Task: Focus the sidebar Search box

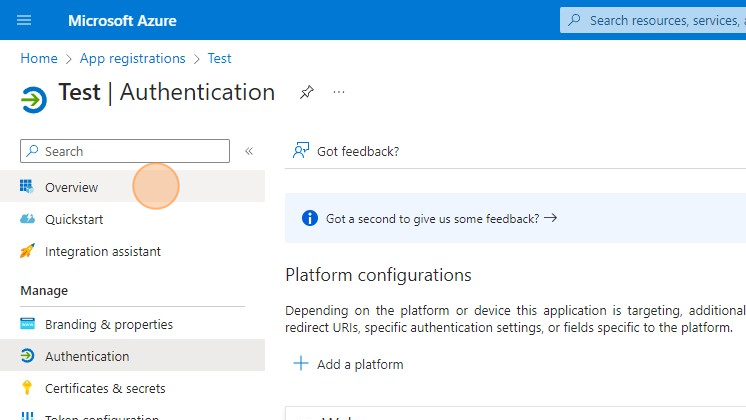Action: 125,151
